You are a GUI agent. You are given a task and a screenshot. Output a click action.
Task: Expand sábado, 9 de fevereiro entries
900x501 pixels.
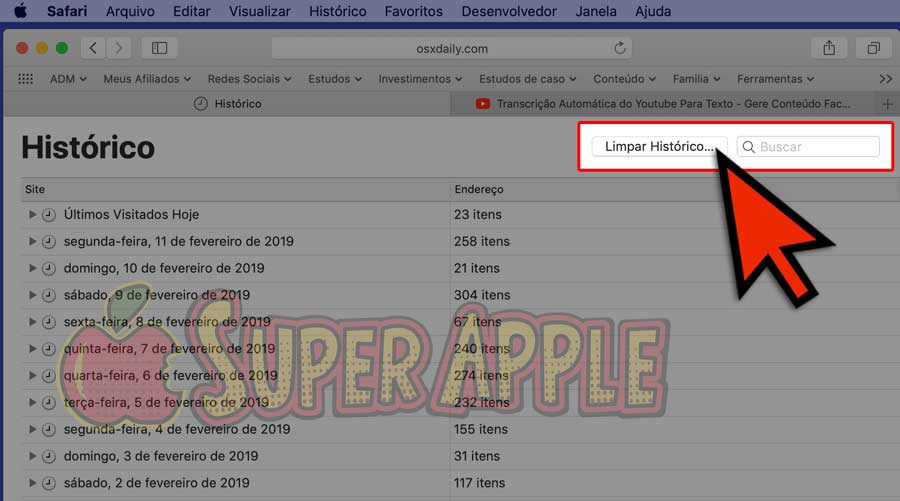(33, 295)
